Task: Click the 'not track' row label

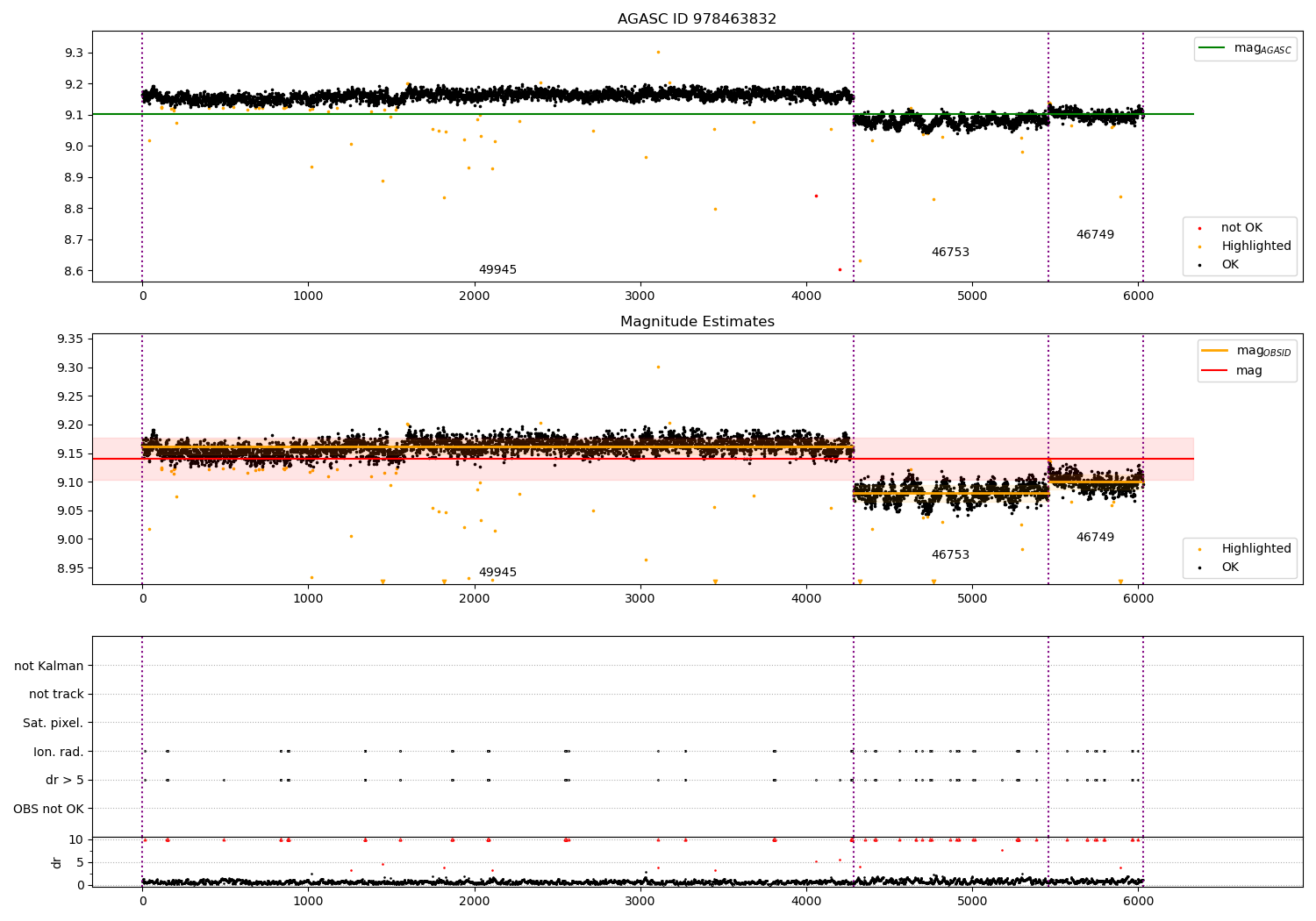Action: point(56,695)
